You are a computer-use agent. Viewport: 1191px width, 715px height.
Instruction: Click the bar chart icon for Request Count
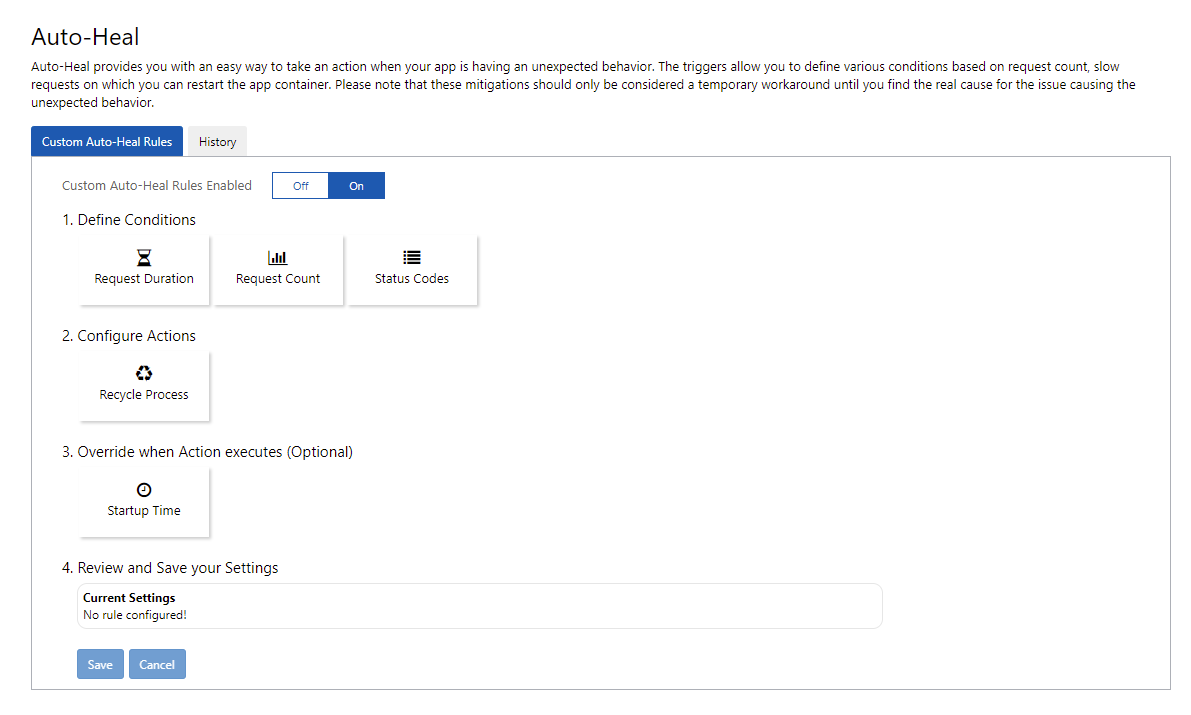(x=278, y=258)
